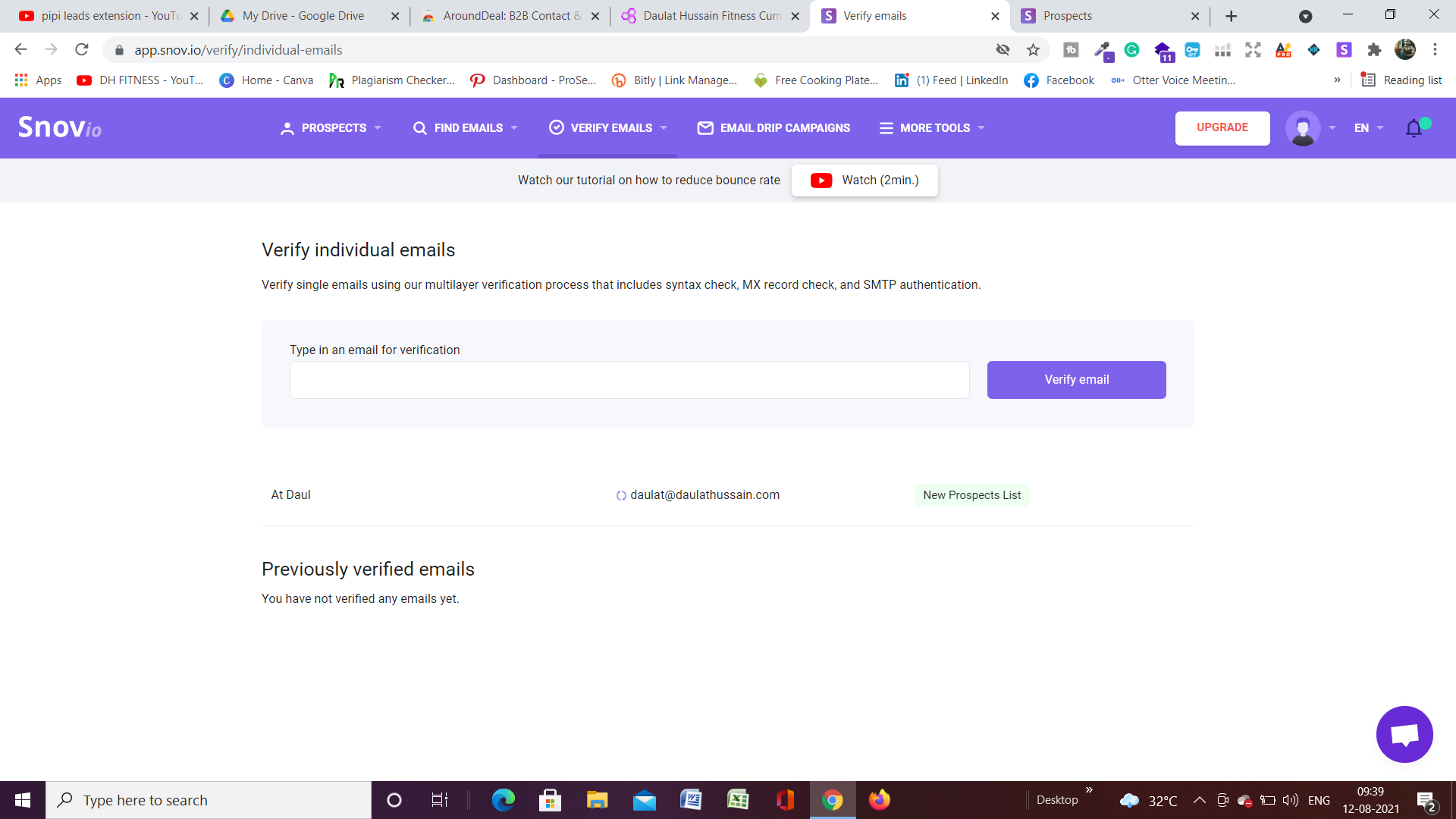1456x819 pixels.
Task: Select the EN language menu option
Action: pyautogui.click(x=1367, y=128)
